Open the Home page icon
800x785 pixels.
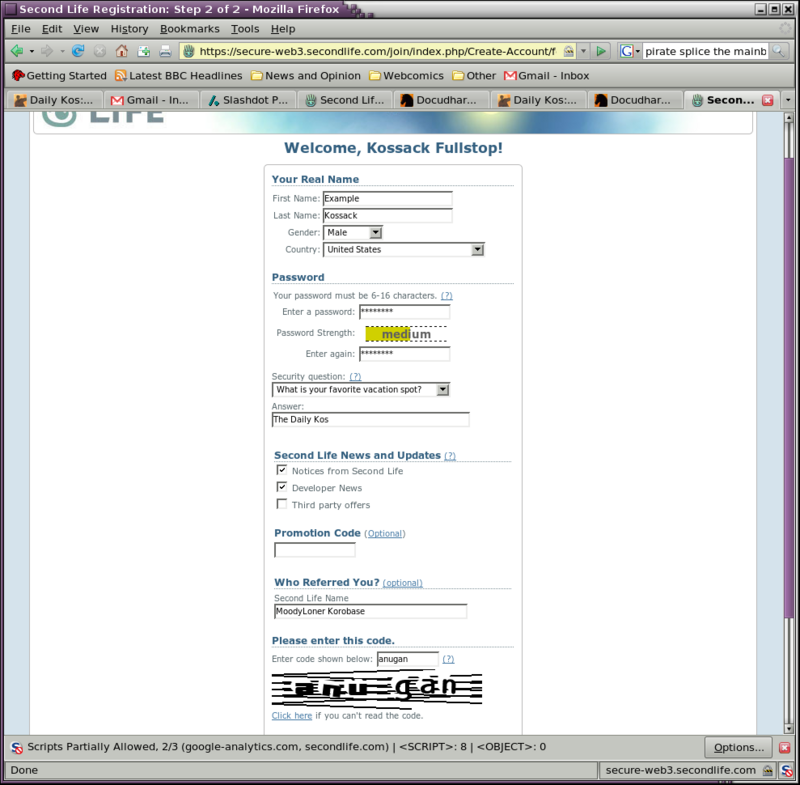pos(121,51)
